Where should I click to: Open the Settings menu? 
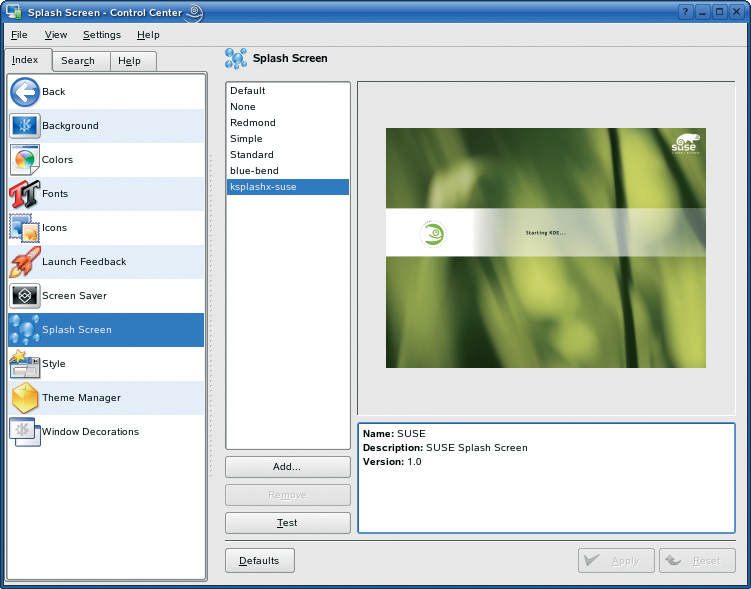pos(102,35)
